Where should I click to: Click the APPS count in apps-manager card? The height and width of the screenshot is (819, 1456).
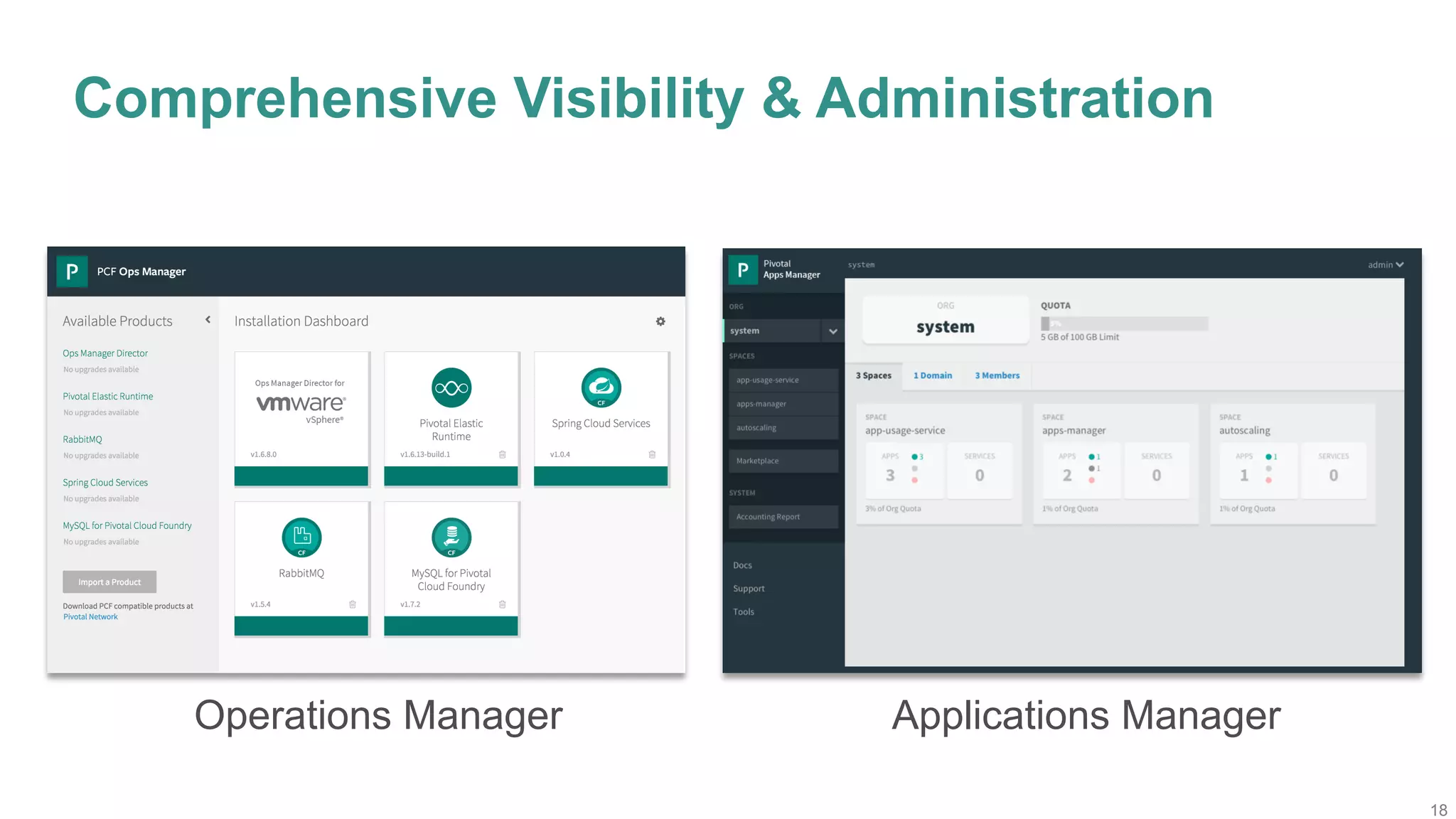(1067, 475)
